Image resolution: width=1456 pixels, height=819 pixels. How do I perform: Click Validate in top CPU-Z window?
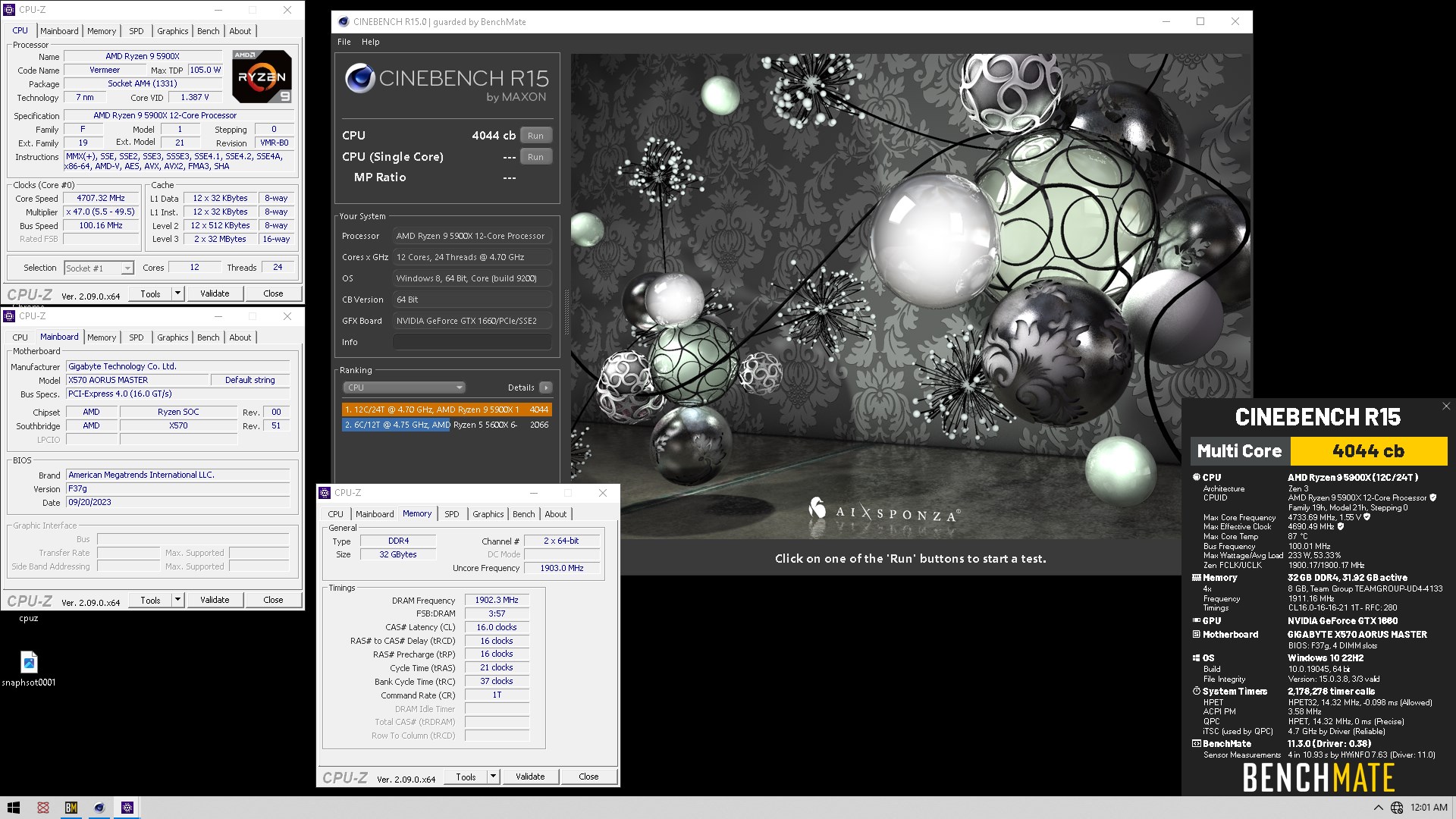point(215,293)
